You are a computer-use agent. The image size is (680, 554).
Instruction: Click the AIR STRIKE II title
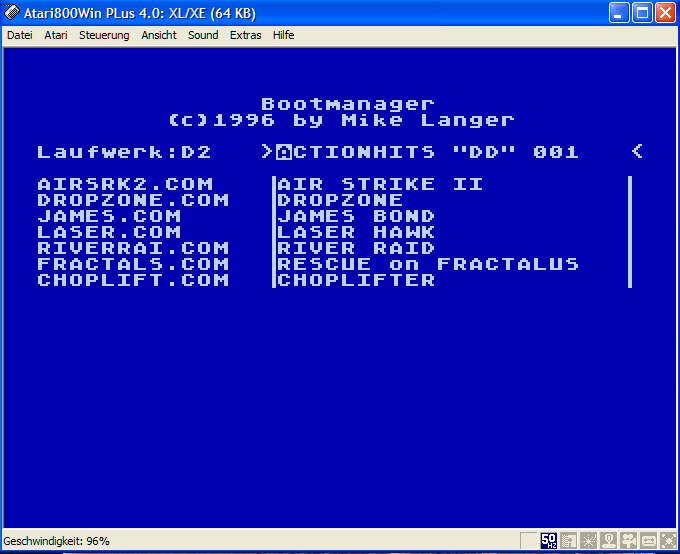coord(380,184)
